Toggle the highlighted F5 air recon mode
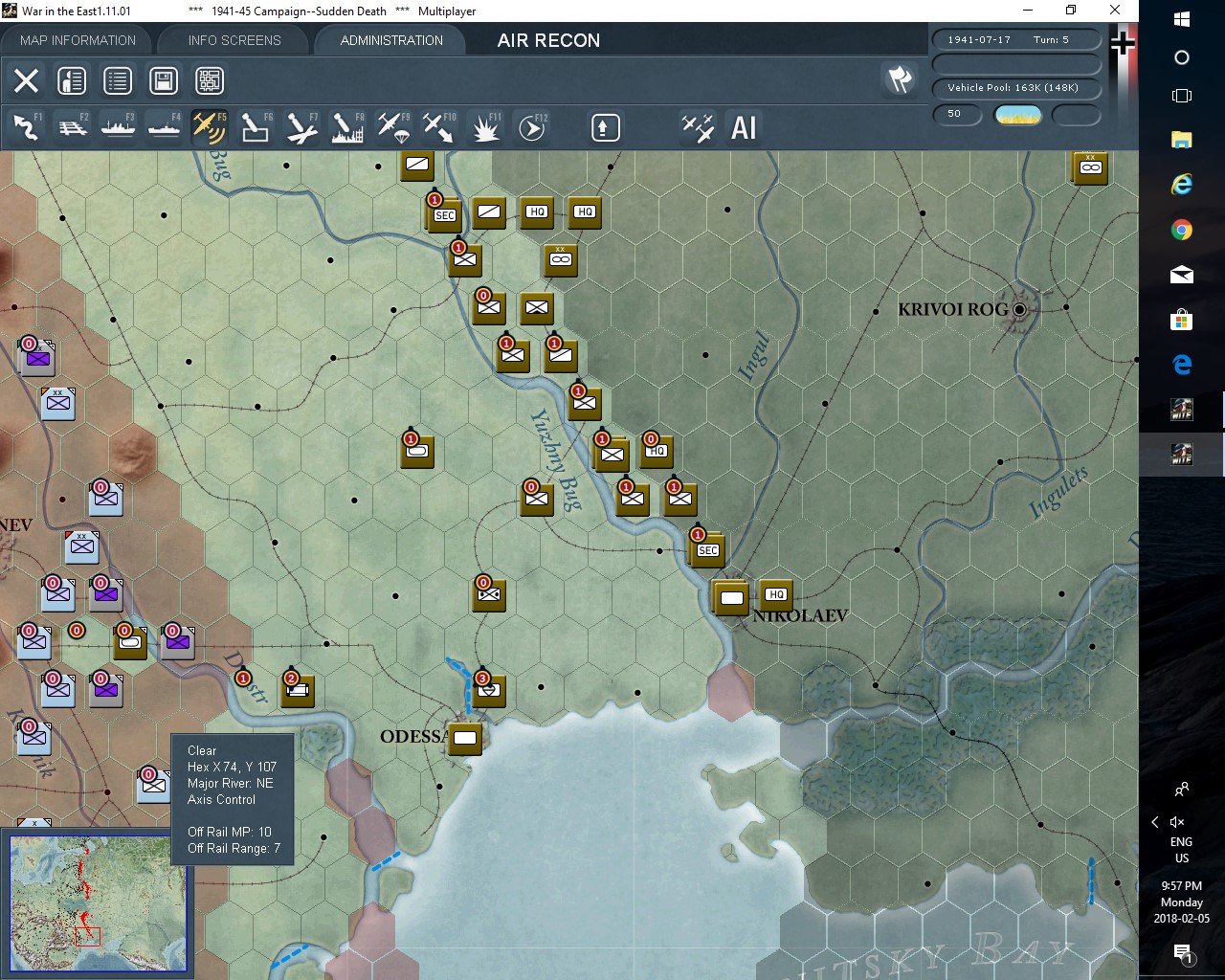Screen dimensions: 1225x980 tap(210, 127)
